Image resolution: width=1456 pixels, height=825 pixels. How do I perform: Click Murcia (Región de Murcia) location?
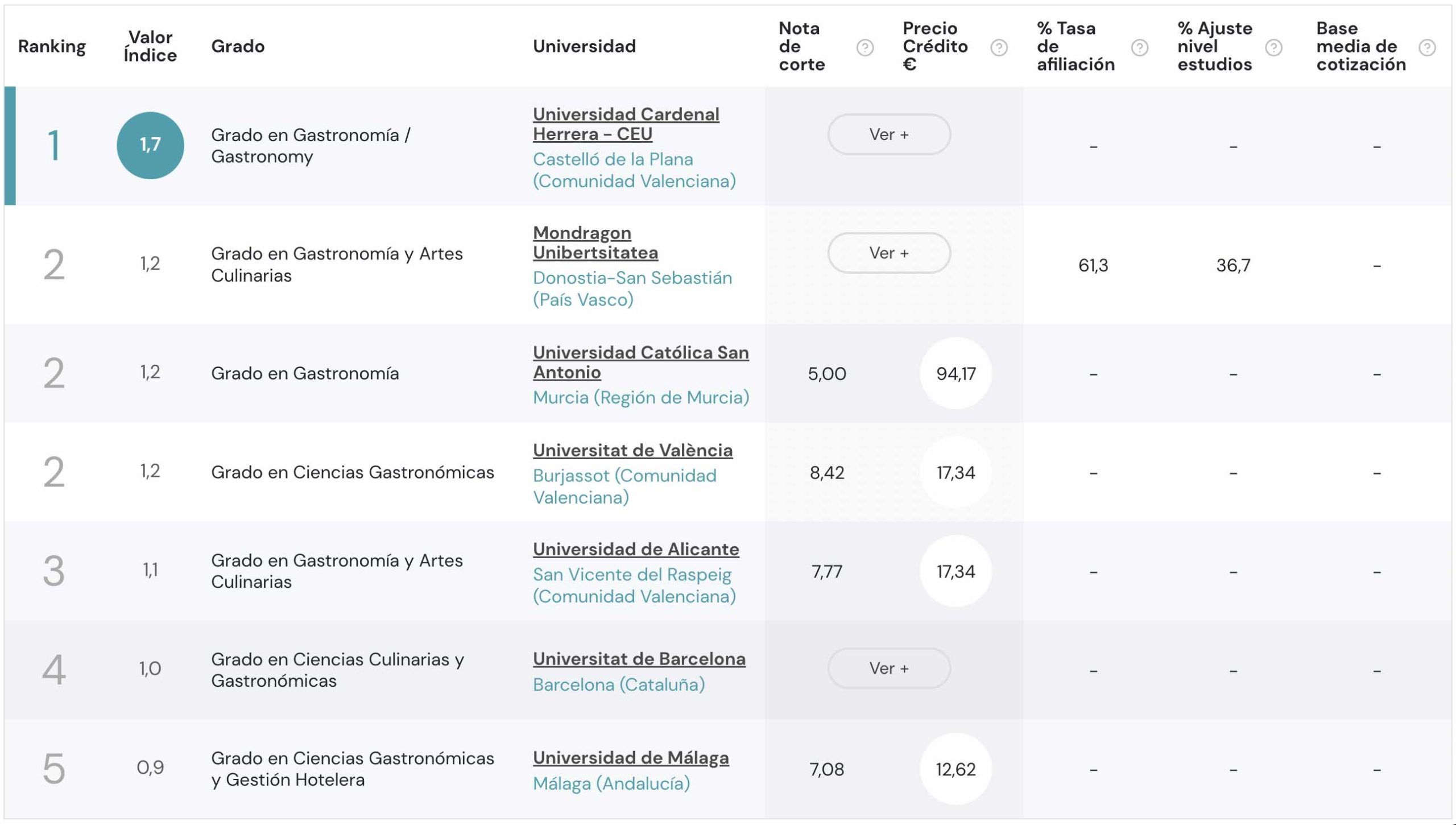click(641, 397)
